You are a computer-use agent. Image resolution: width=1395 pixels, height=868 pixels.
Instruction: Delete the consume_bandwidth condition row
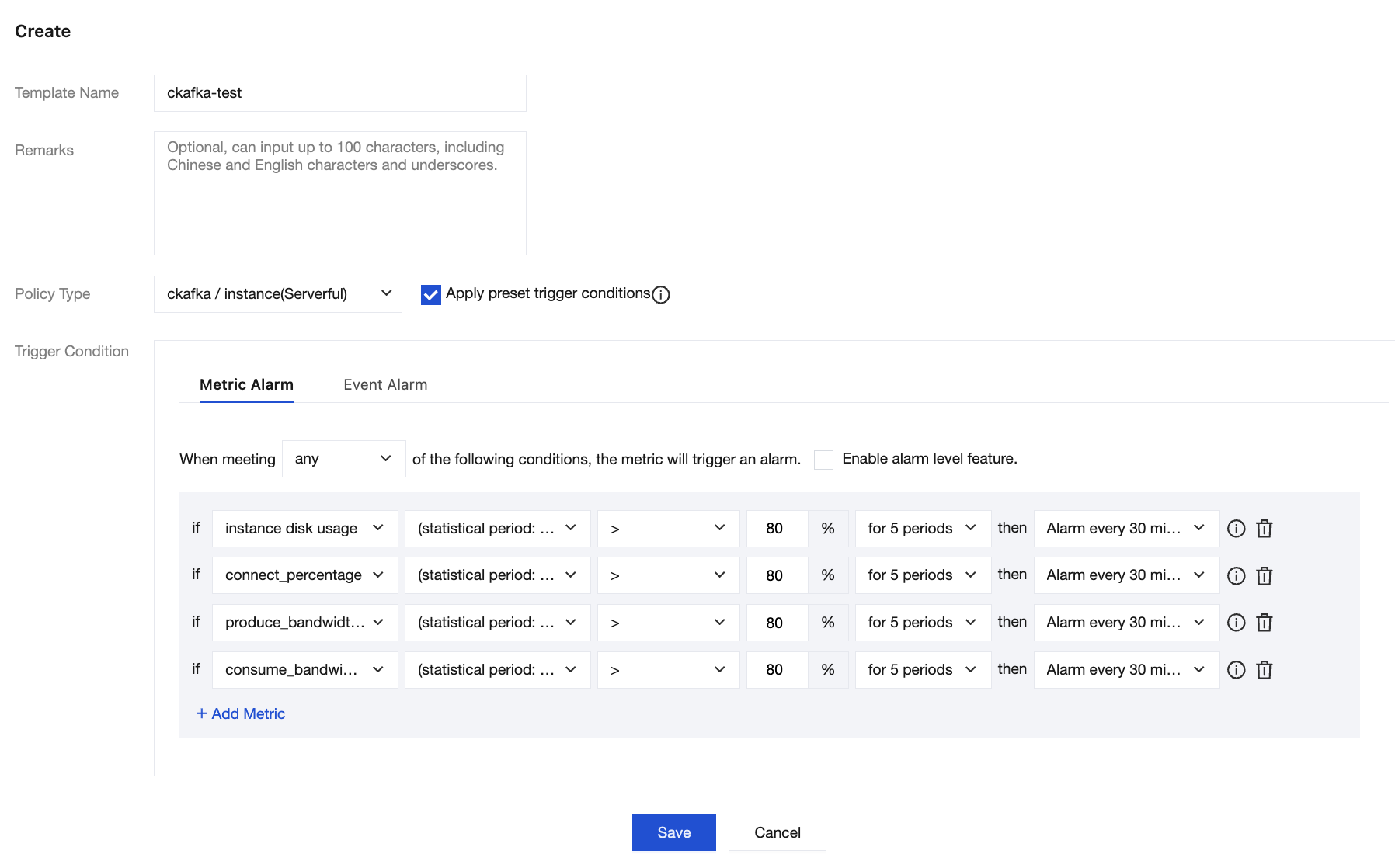coord(1265,670)
